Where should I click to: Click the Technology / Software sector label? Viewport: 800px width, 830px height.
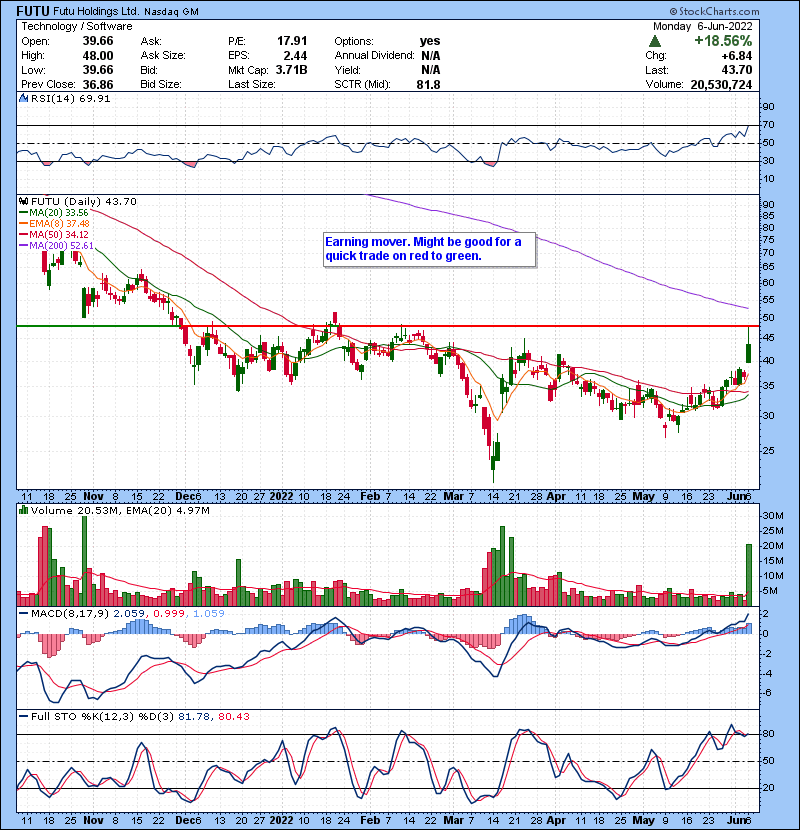77,26
